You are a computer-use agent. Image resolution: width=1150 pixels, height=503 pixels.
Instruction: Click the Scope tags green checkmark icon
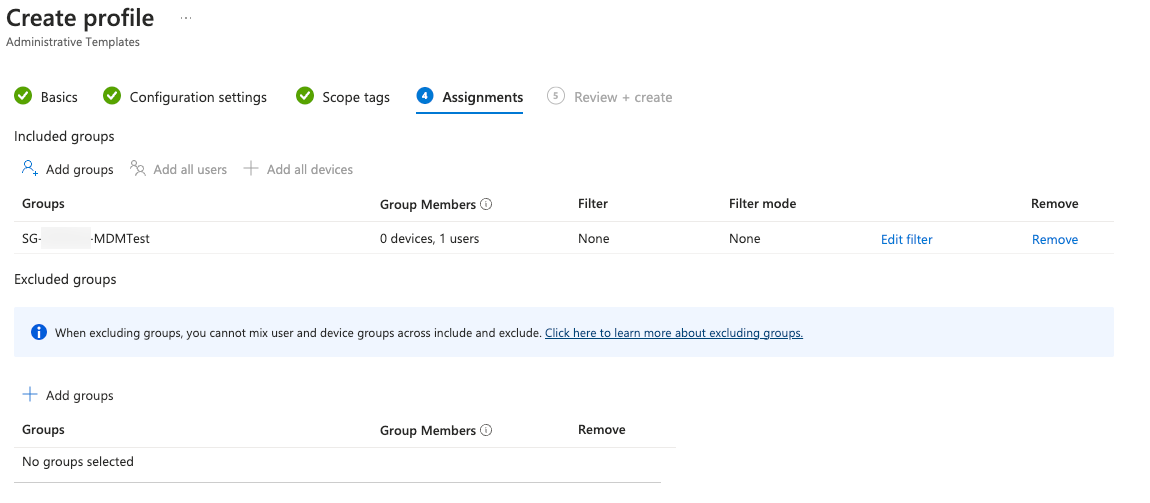pyautogui.click(x=305, y=96)
